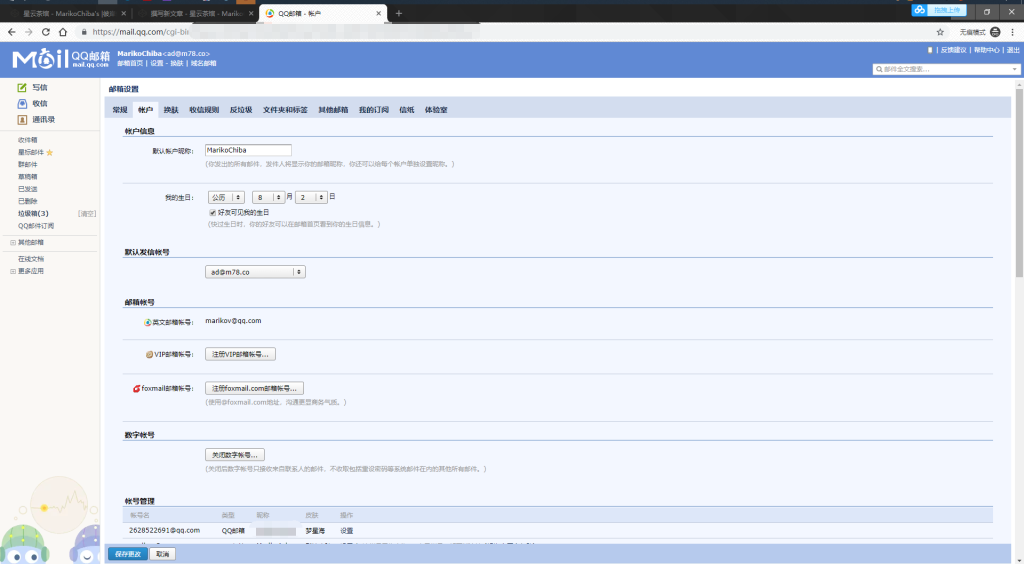Switch to the 收信规则 settings tab

(204, 110)
